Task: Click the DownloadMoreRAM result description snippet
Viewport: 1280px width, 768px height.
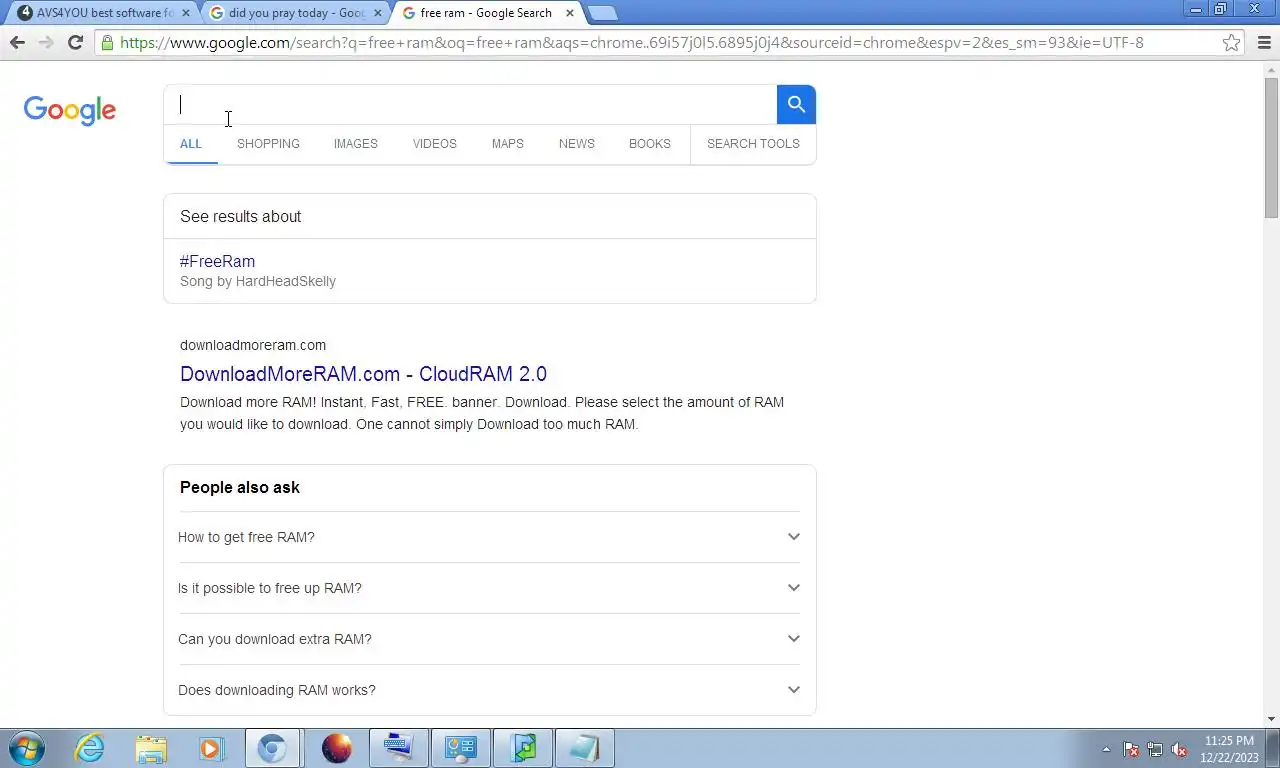Action: click(x=482, y=413)
